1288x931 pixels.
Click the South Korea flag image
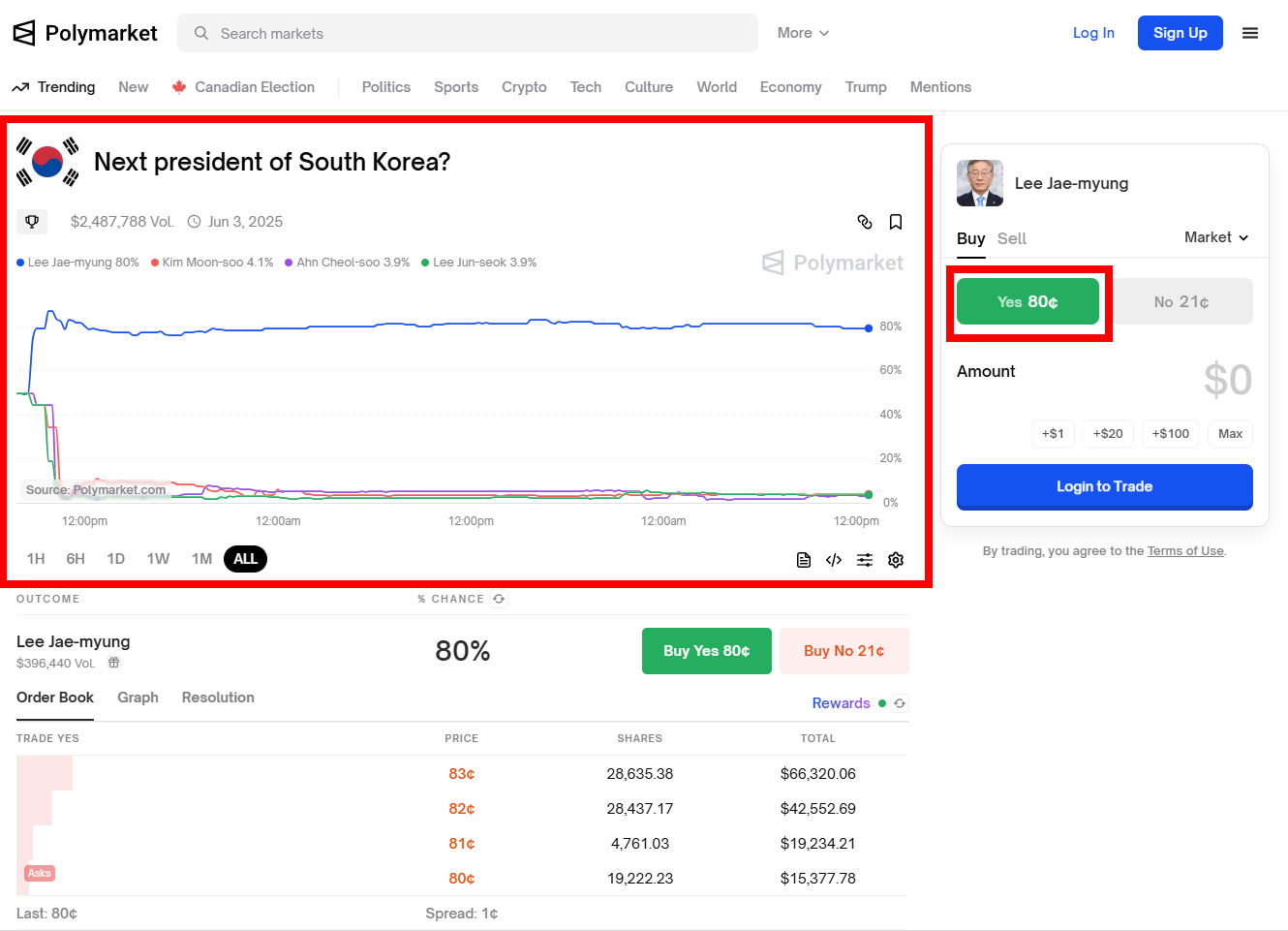(47, 162)
